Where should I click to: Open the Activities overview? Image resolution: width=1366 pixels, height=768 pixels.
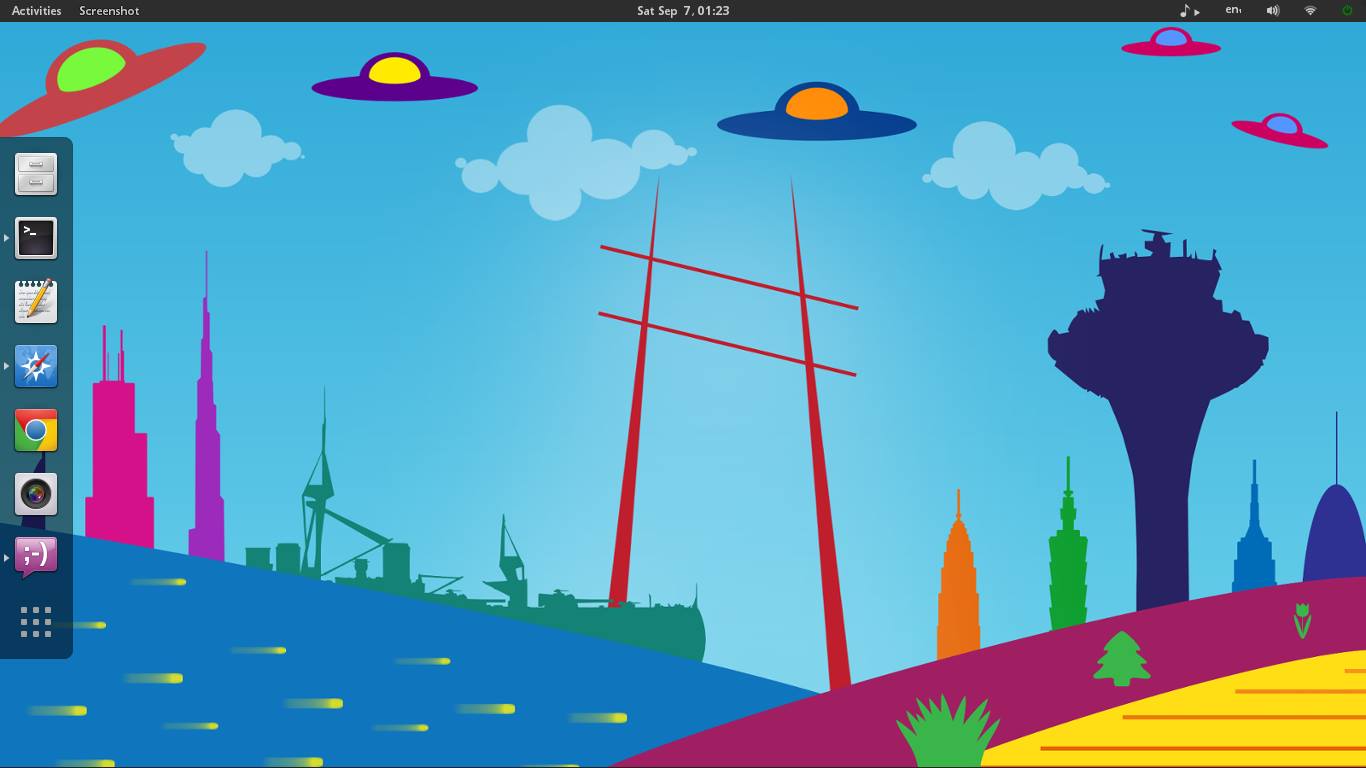(37, 11)
